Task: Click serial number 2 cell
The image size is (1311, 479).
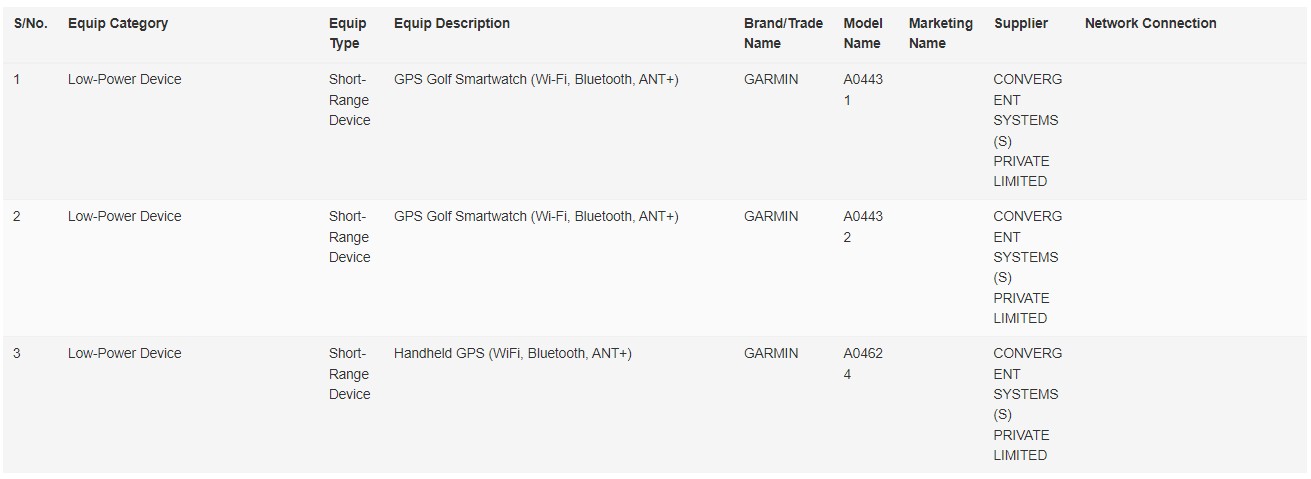Action: click(x=17, y=216)
